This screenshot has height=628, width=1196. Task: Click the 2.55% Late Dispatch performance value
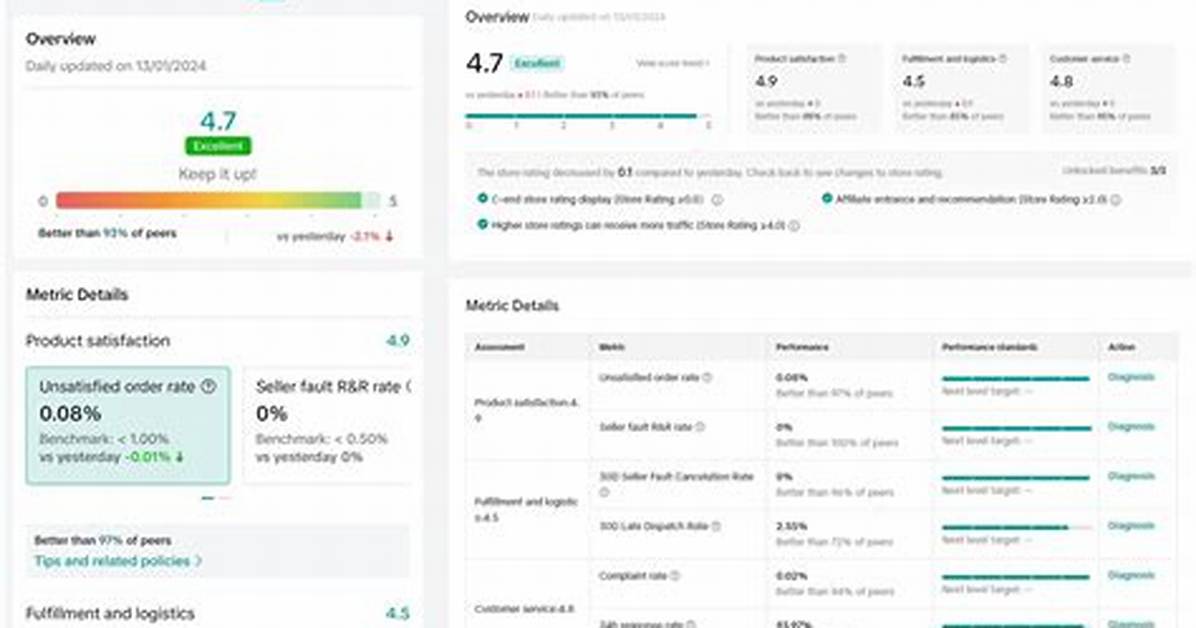(x=791, y=526)
